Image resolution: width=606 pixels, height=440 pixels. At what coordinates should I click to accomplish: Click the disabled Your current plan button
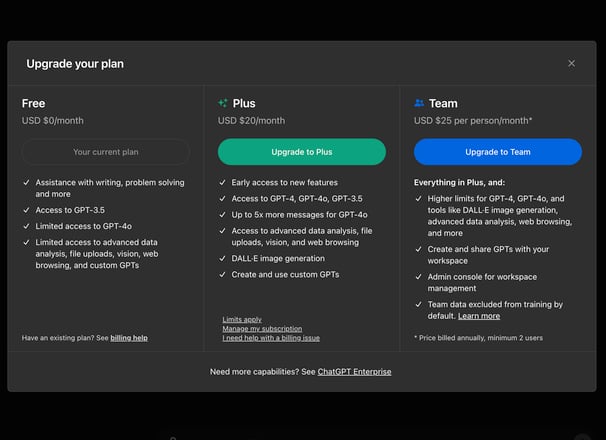click(106, 152)
